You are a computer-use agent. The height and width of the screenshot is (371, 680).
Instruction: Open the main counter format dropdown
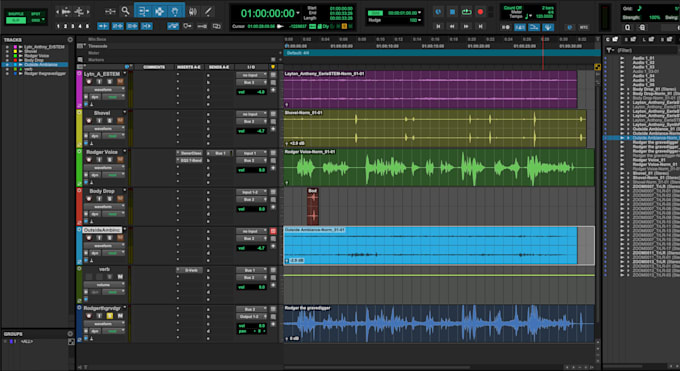(298, 13)
